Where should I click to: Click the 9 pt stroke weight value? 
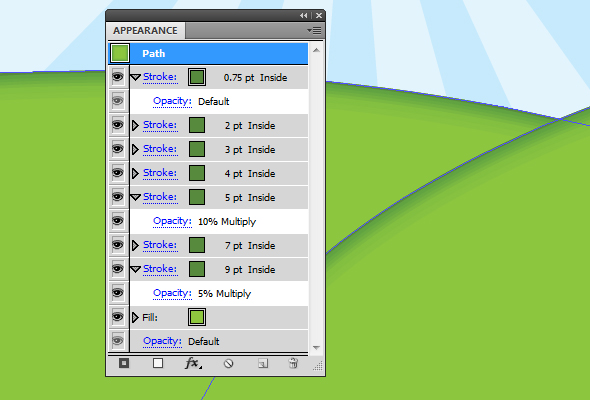[234, 270]
